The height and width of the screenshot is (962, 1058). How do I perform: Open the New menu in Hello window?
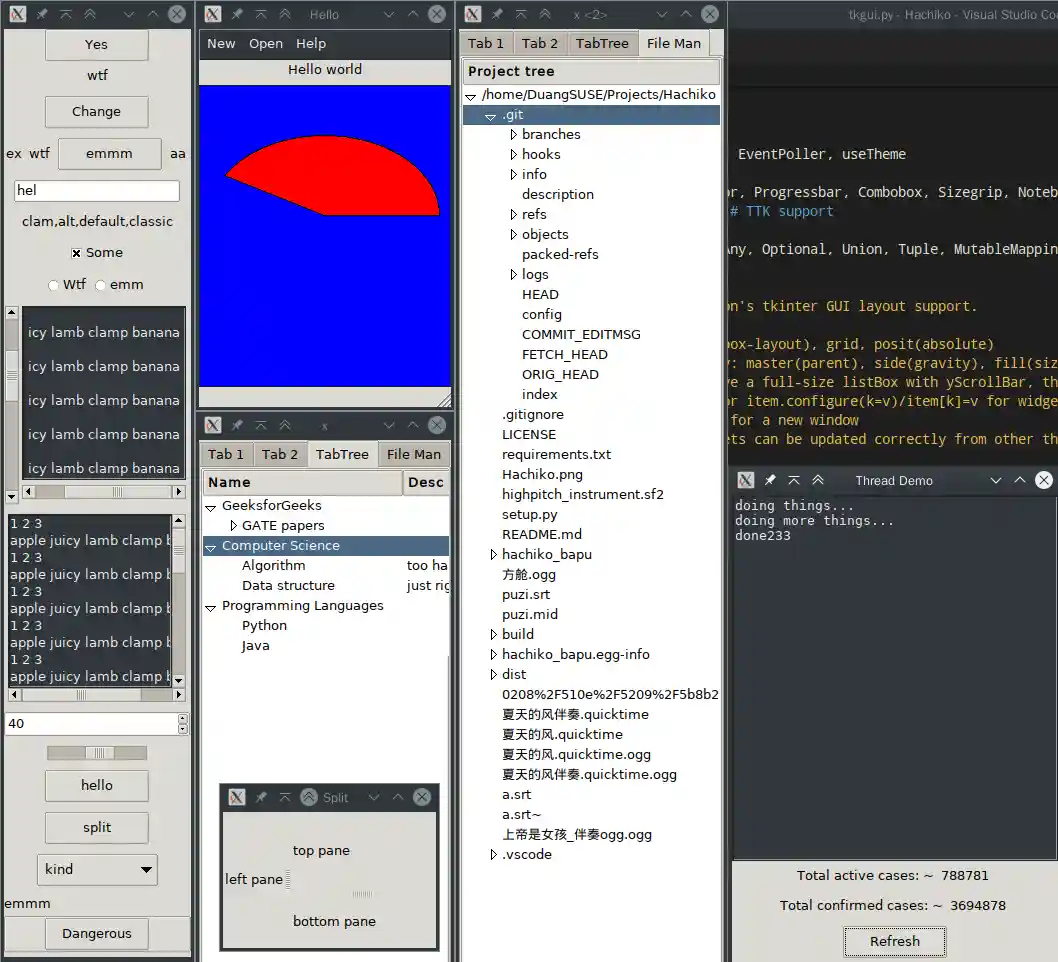(x=220, y=43)
